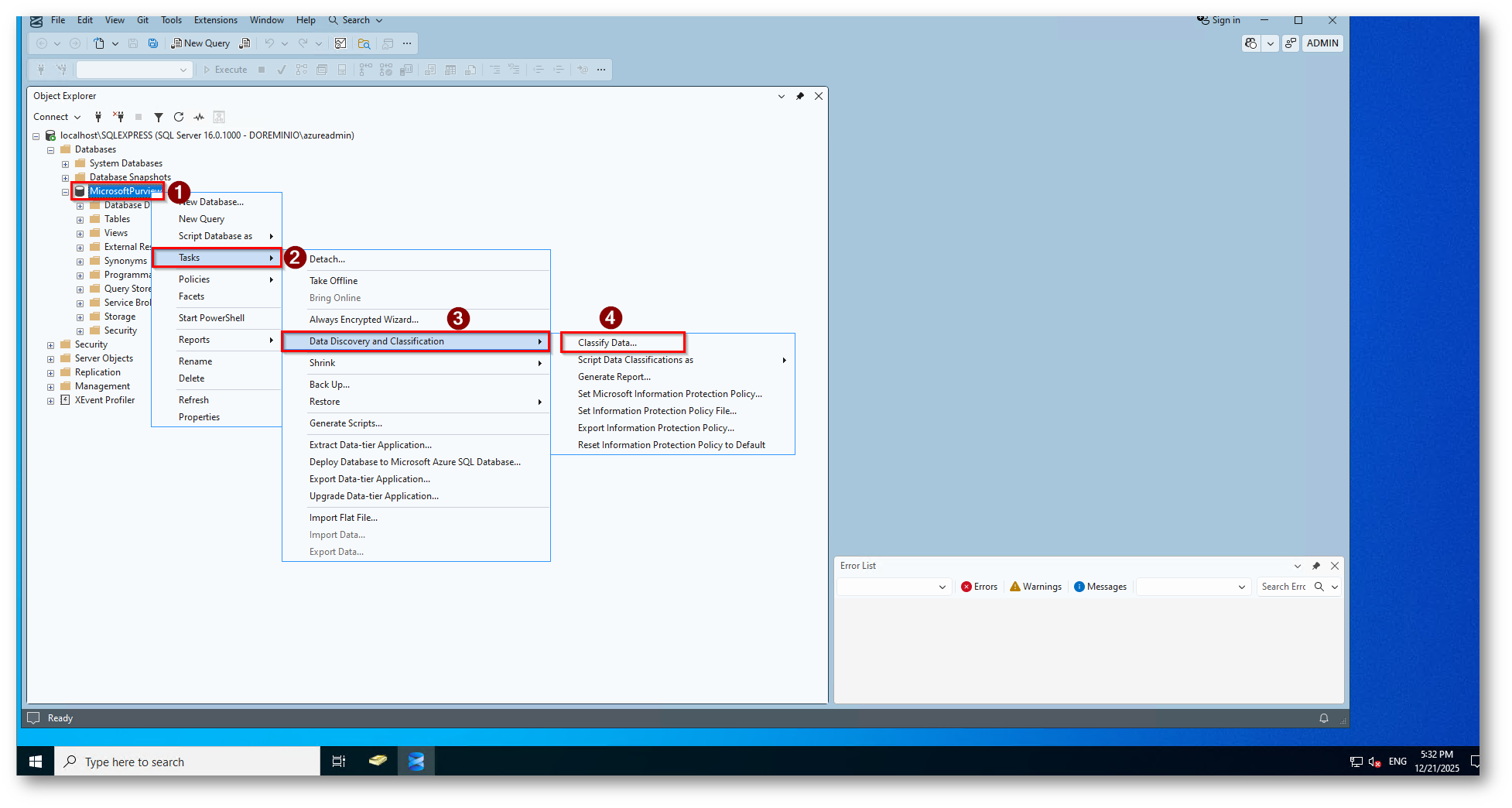Viewport: 1512px width, 808px height.
Task: Click the Activity Monitor pulse icon
Action: pyautogui.click(x=199, y=118)
